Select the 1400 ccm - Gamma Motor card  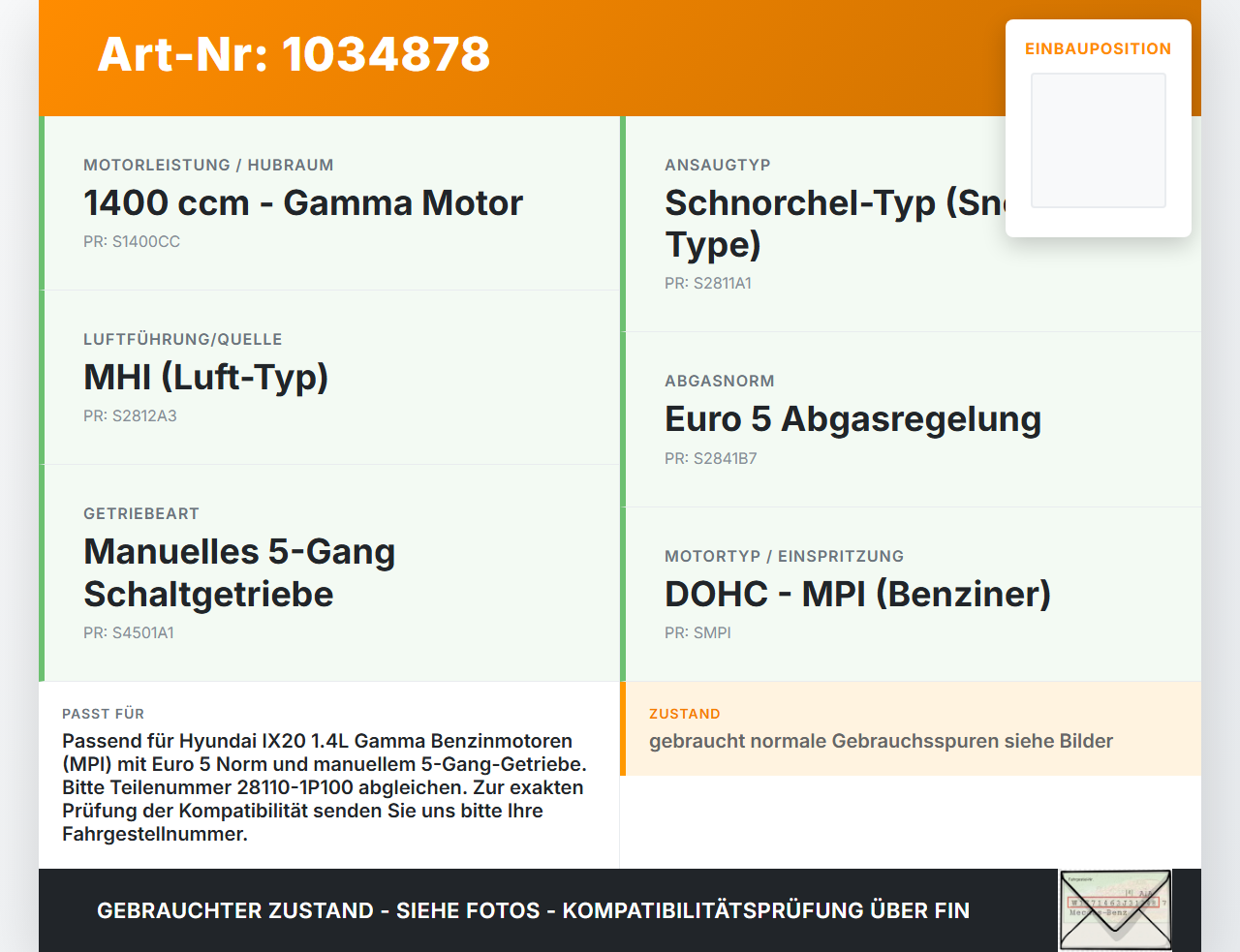click(x=329, y=203)
